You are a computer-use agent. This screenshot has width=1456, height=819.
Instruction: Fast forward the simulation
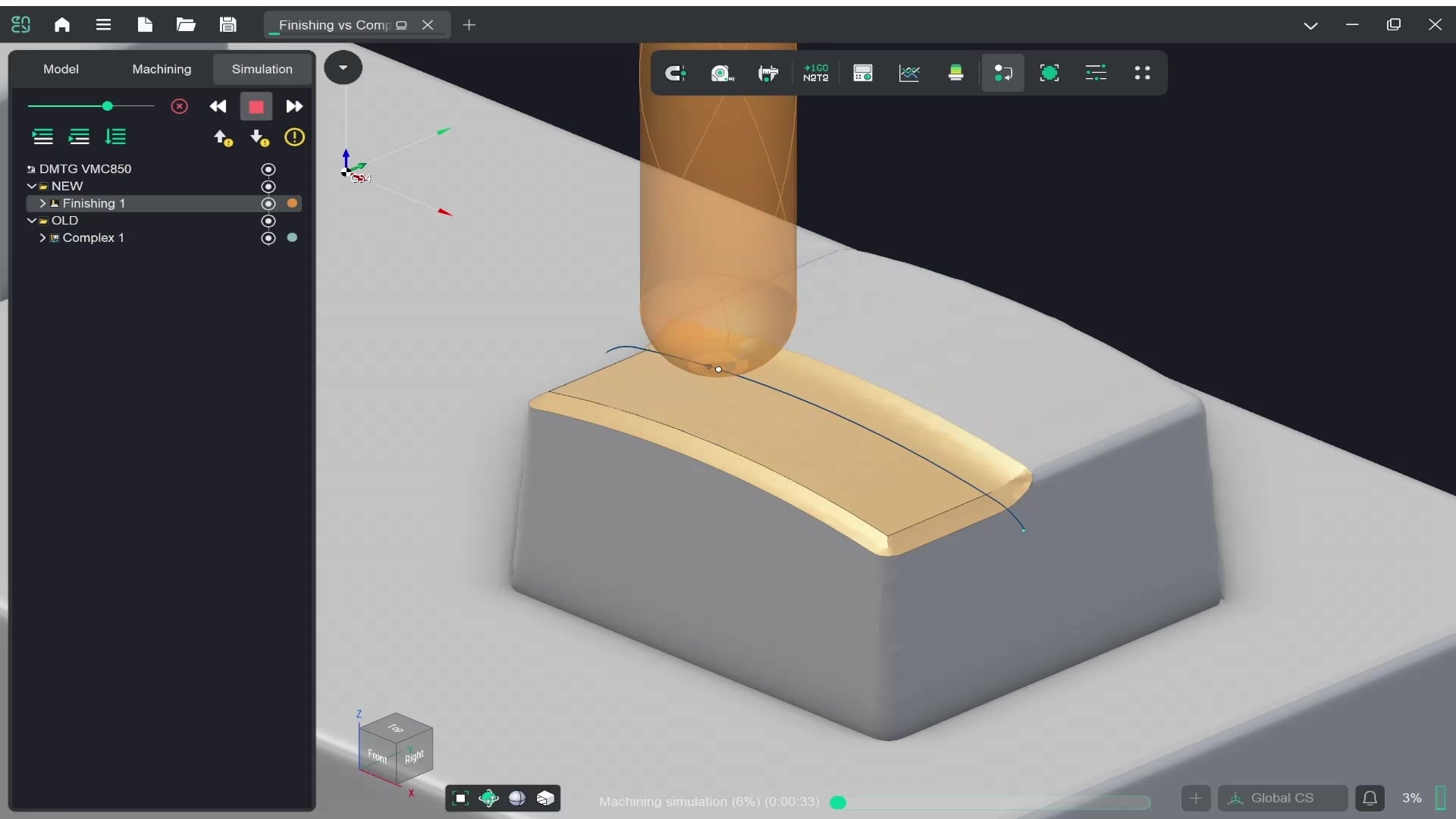point(294,106)
